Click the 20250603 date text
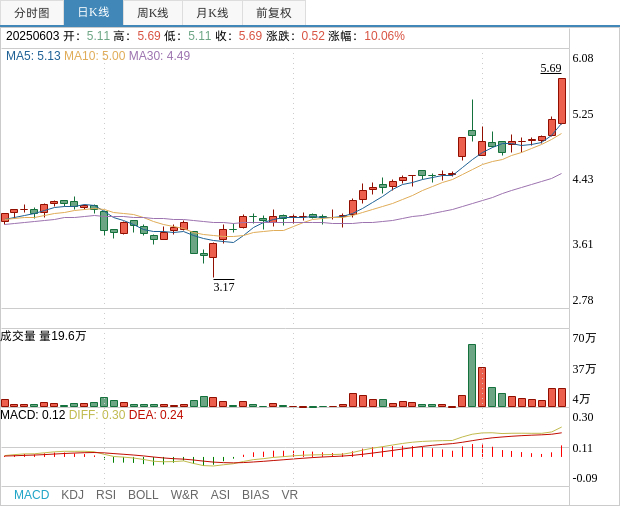 32,36
